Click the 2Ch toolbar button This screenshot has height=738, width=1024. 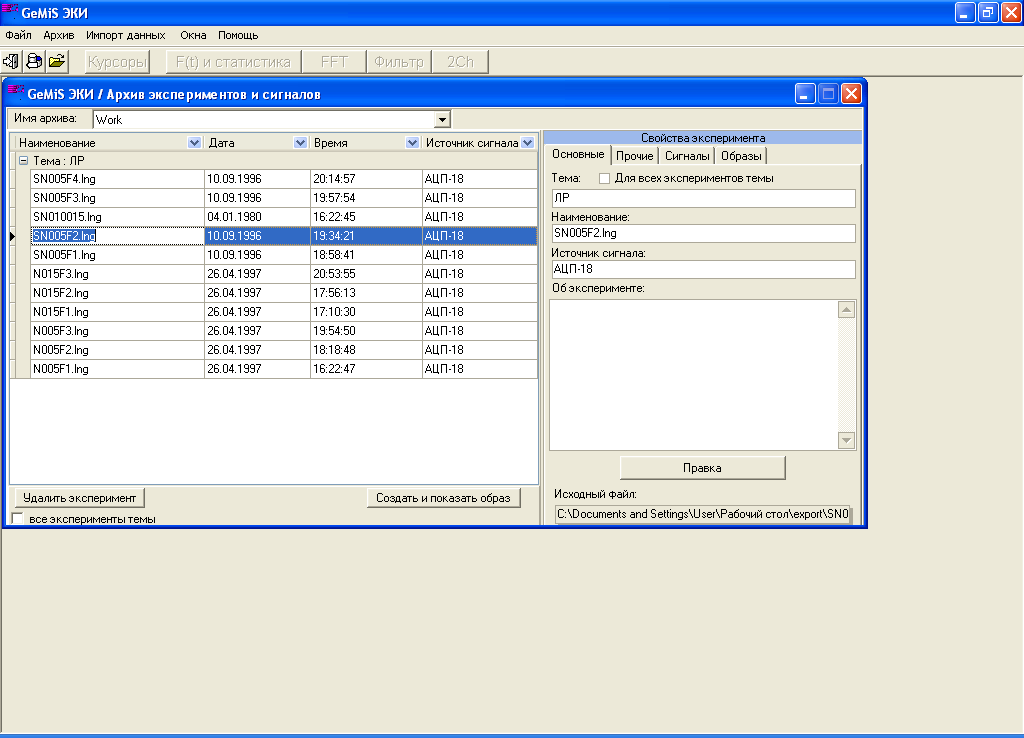(x=460, y=61)
